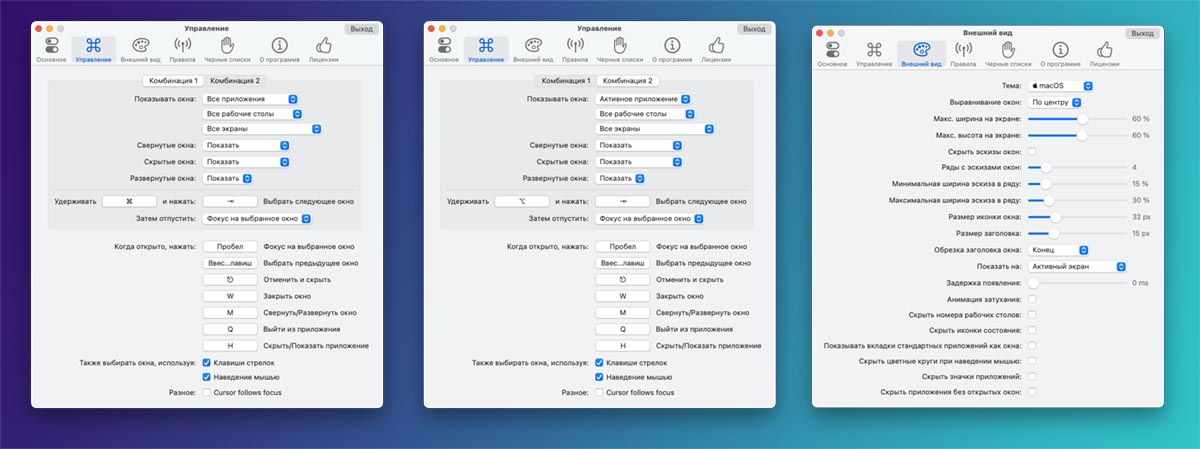The image size is (1200, 449).
Task: Select Комбинация 2 tab in middle window
Action: 629,80
